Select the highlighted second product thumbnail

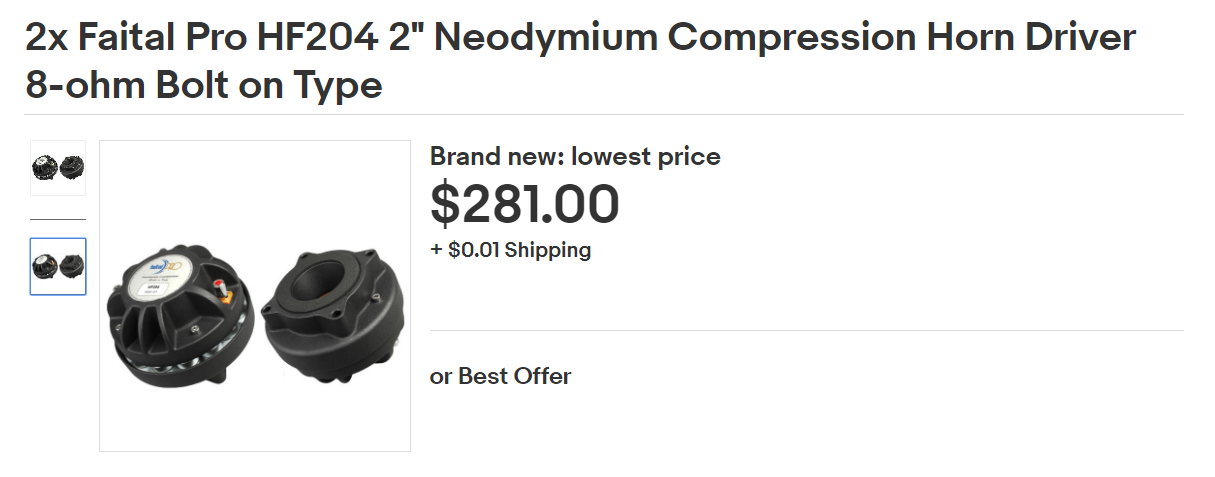pos(58,266)
